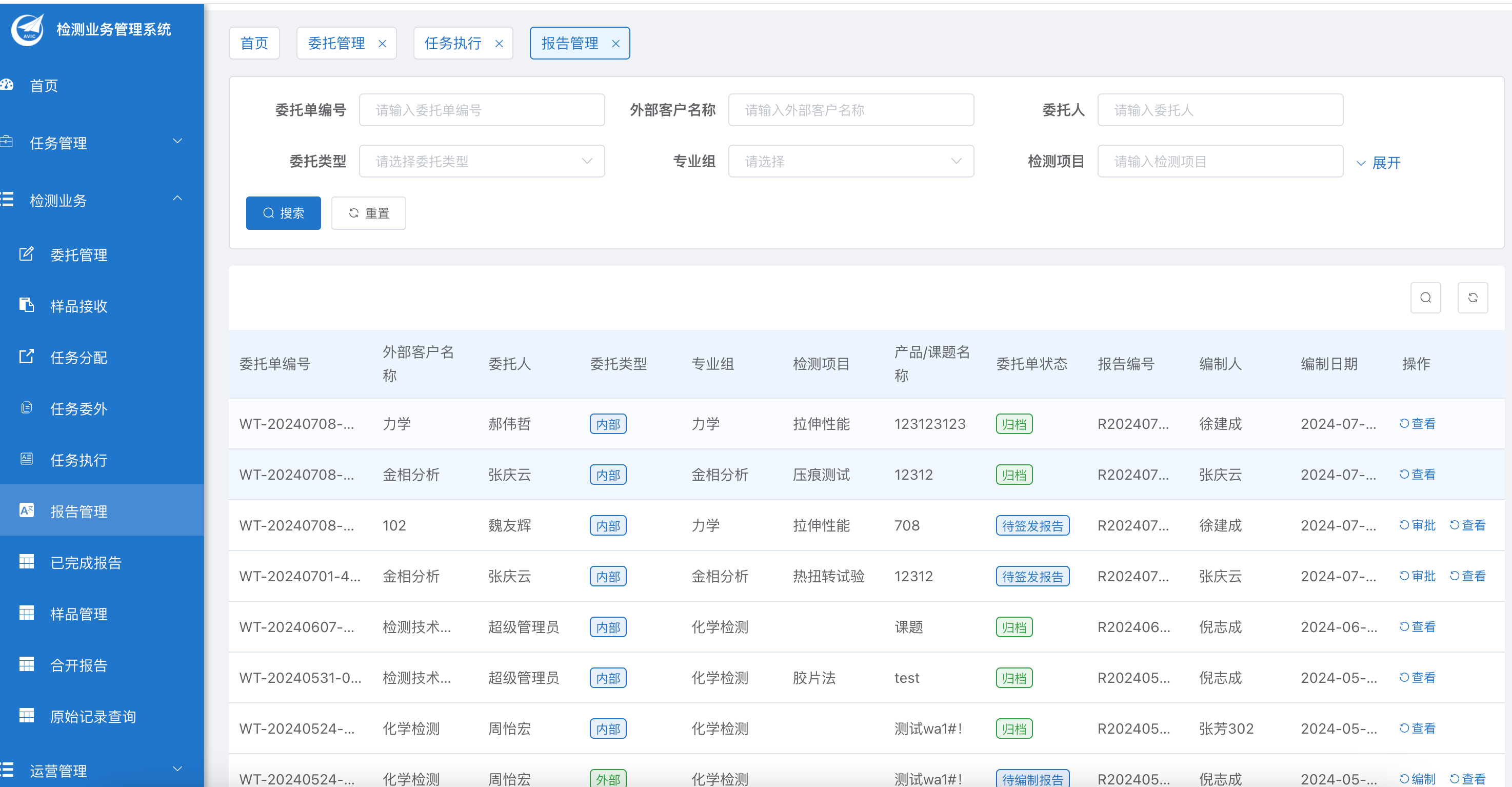Focus 委托单编号 input field
Image resolution: width=1512 pixels, height=787 pixels.
click(482, 110)
